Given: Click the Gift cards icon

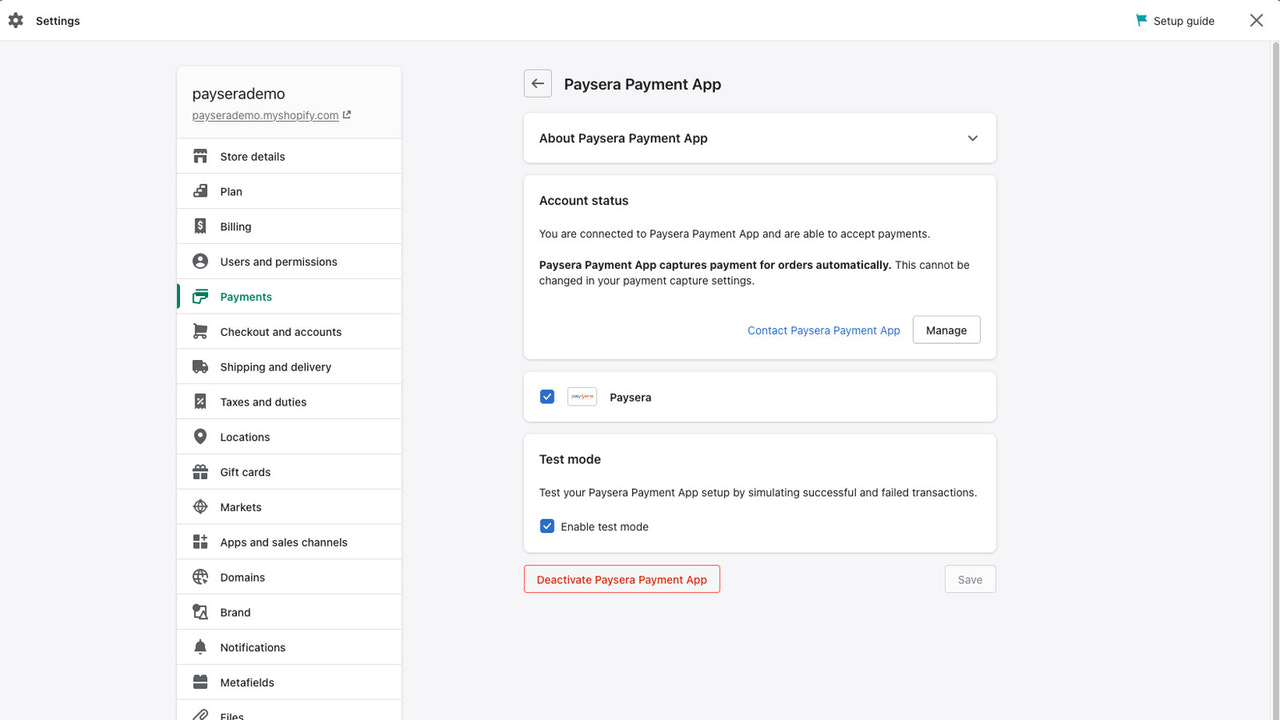Looking at the screenshot, I should click(x=200, y=471).
